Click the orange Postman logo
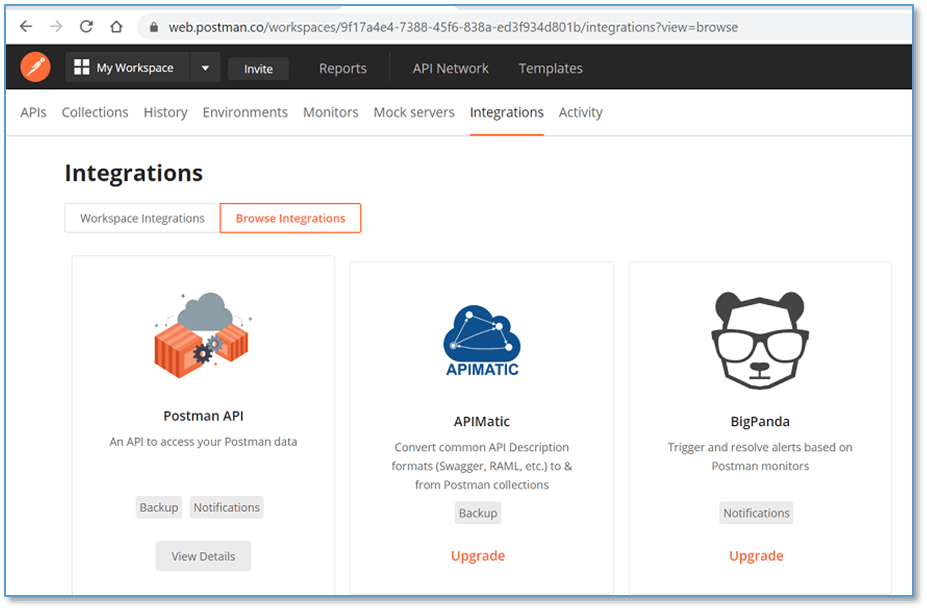The width and height of the screenshot is (927, 610). pos(35,67)
